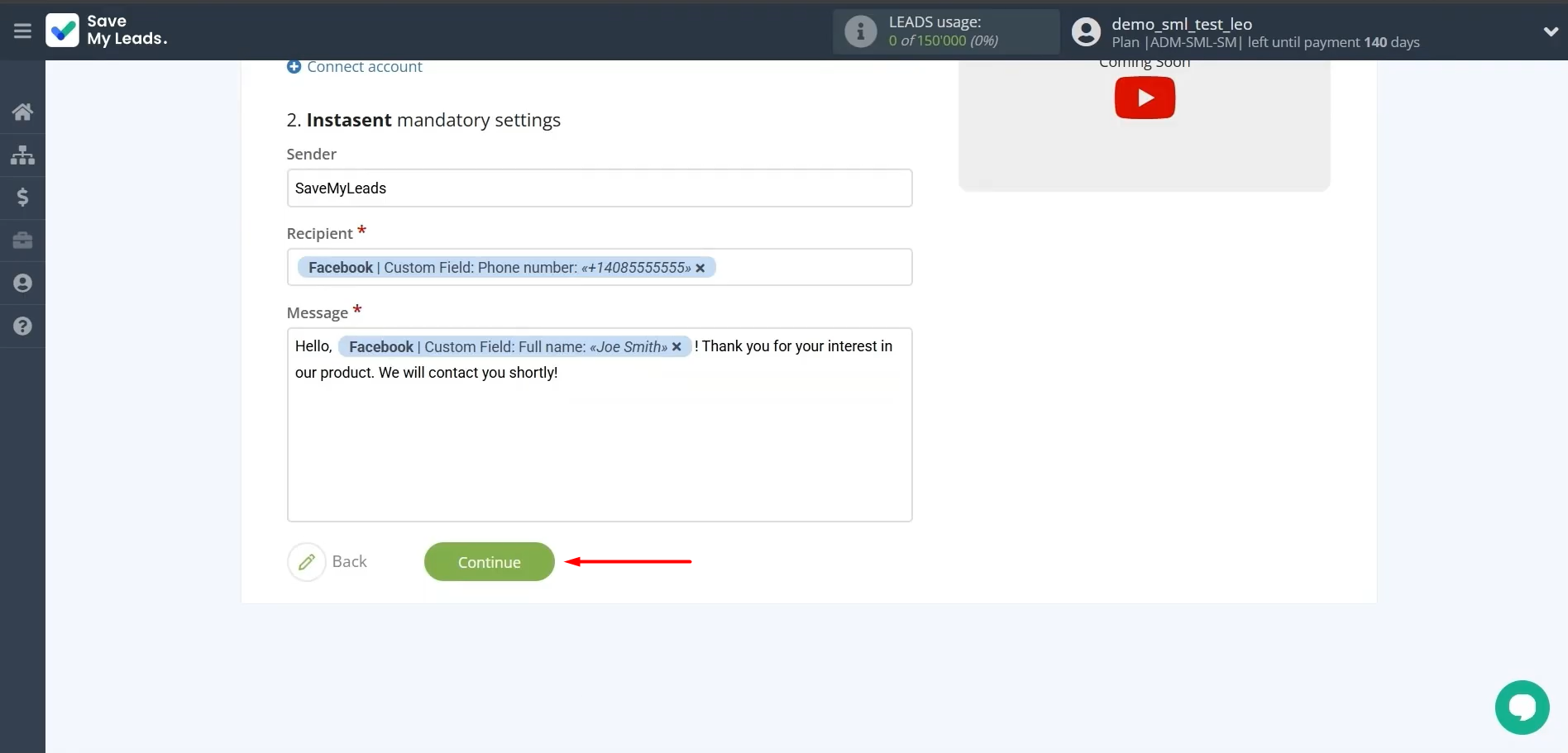Click the plan payment days text

1265,42
